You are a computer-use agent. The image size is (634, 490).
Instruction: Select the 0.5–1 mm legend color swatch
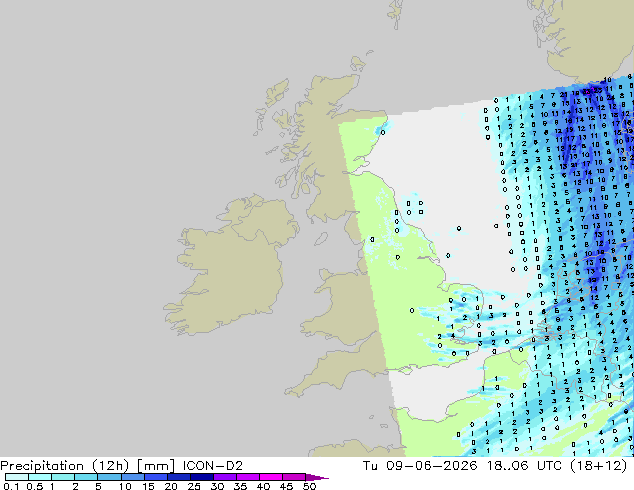click(40, 477)
